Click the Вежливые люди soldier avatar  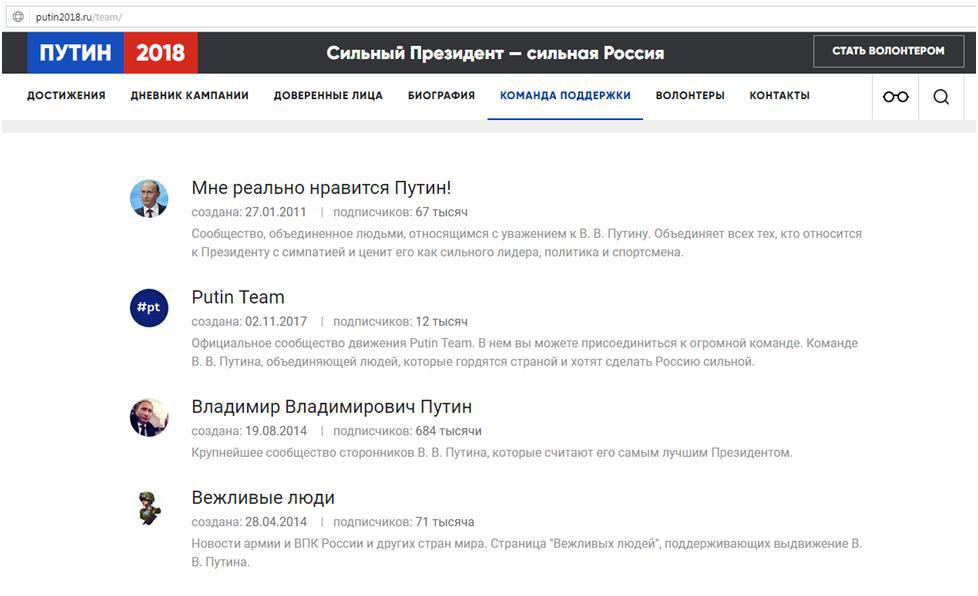click(x=148, y=507)
